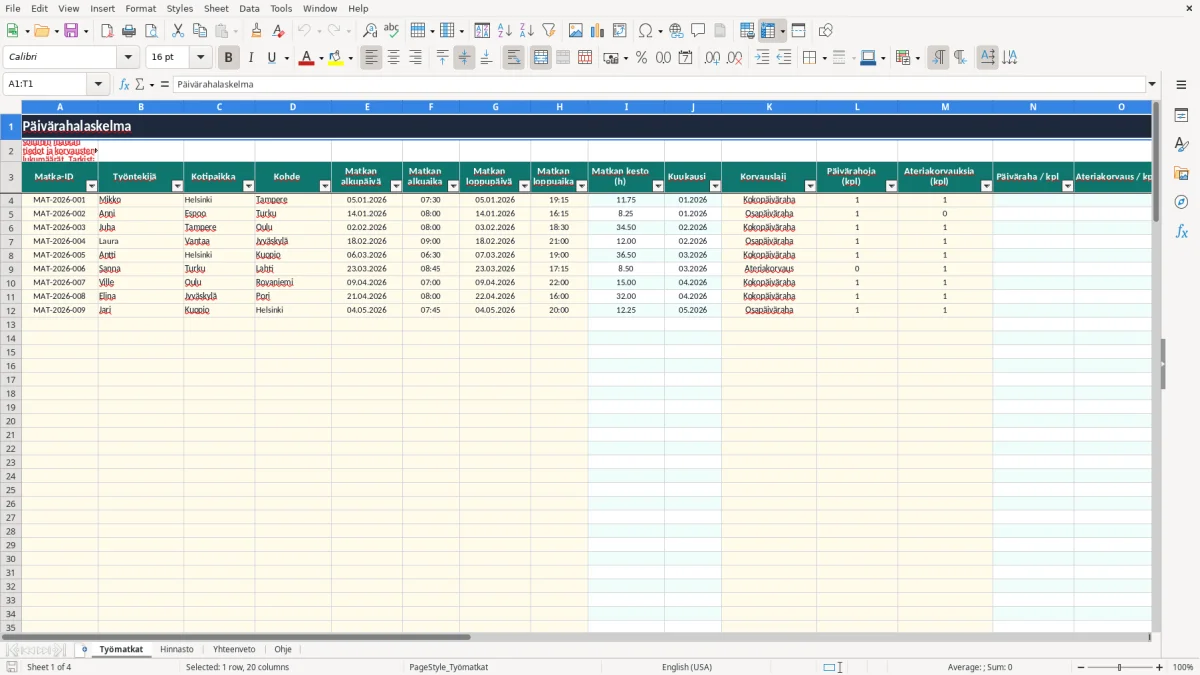
Task: Switch to the Hinnasto sheet tab
Action: 177,649
